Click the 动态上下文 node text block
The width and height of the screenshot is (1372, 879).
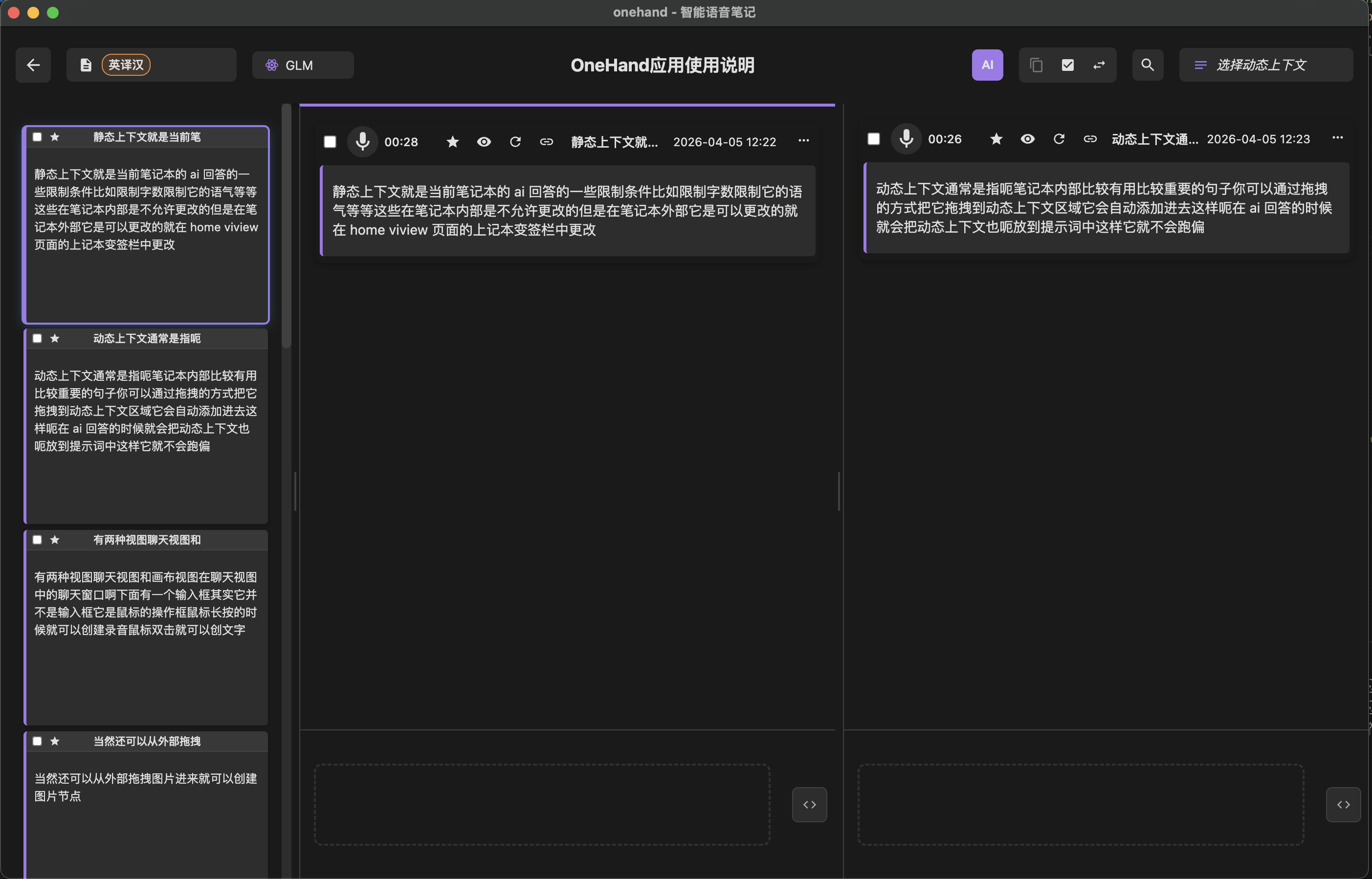[1106, 208]
